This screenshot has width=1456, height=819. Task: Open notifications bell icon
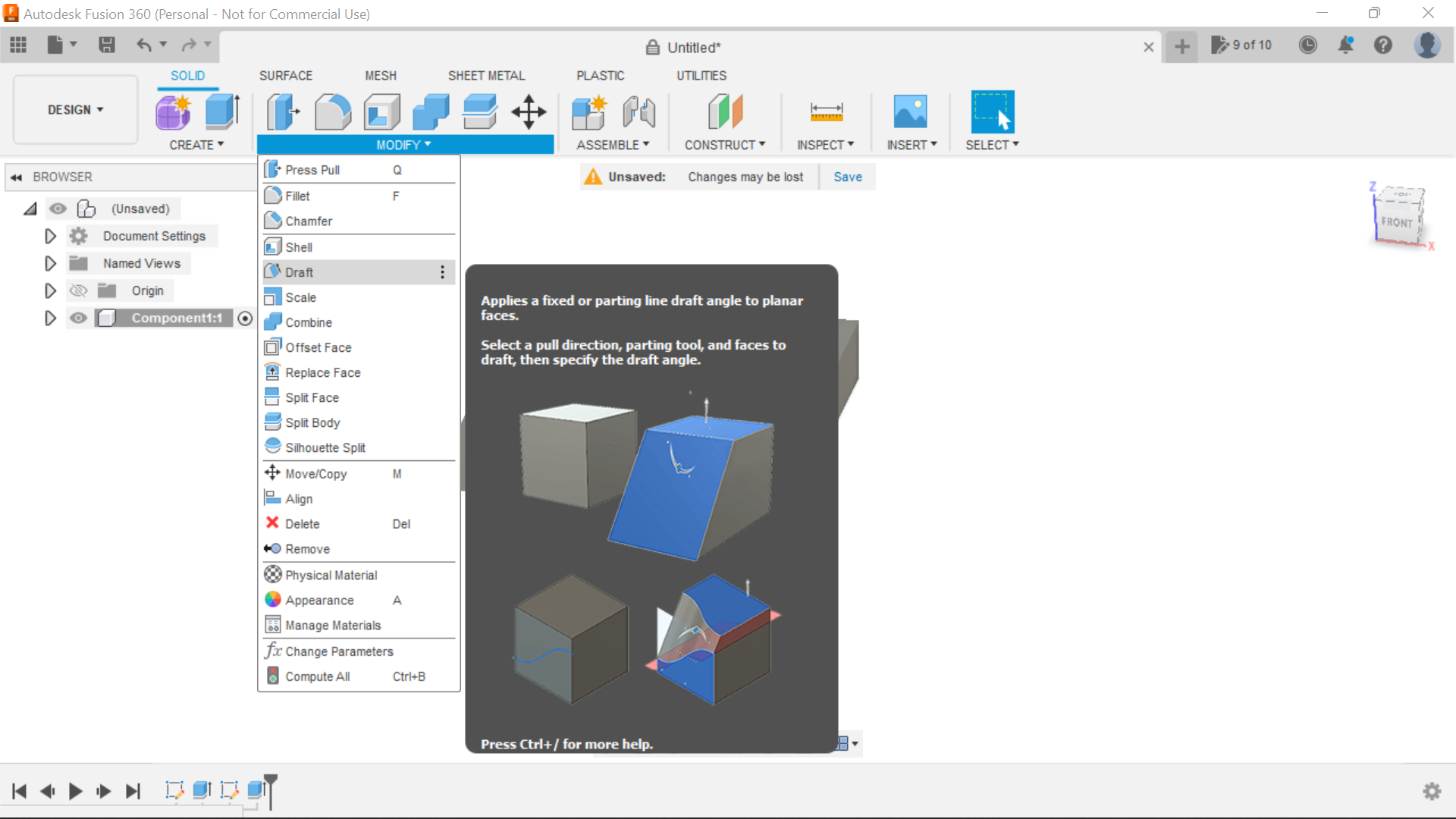pos(1346,45)
